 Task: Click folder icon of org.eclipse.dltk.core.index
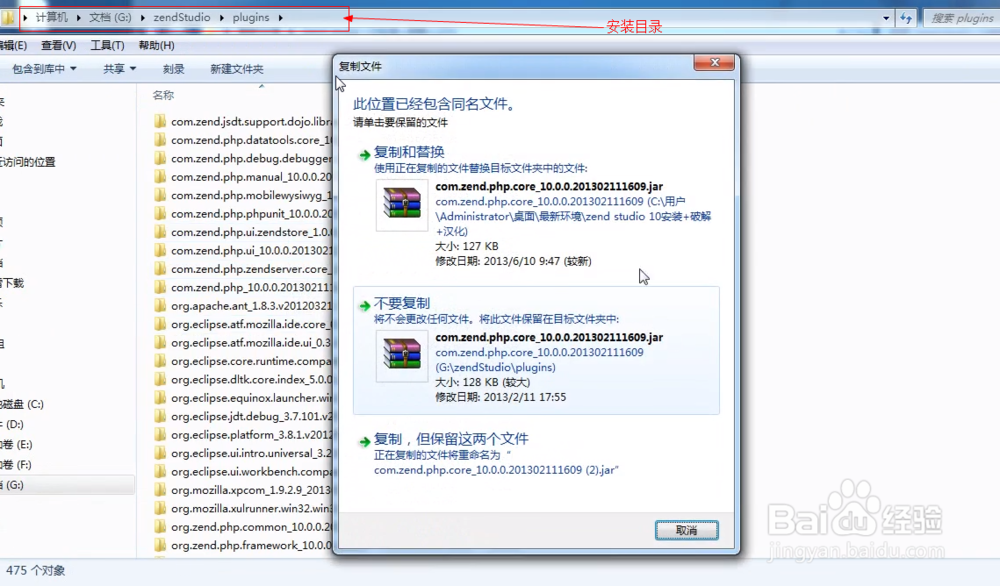tap(160, 379)
